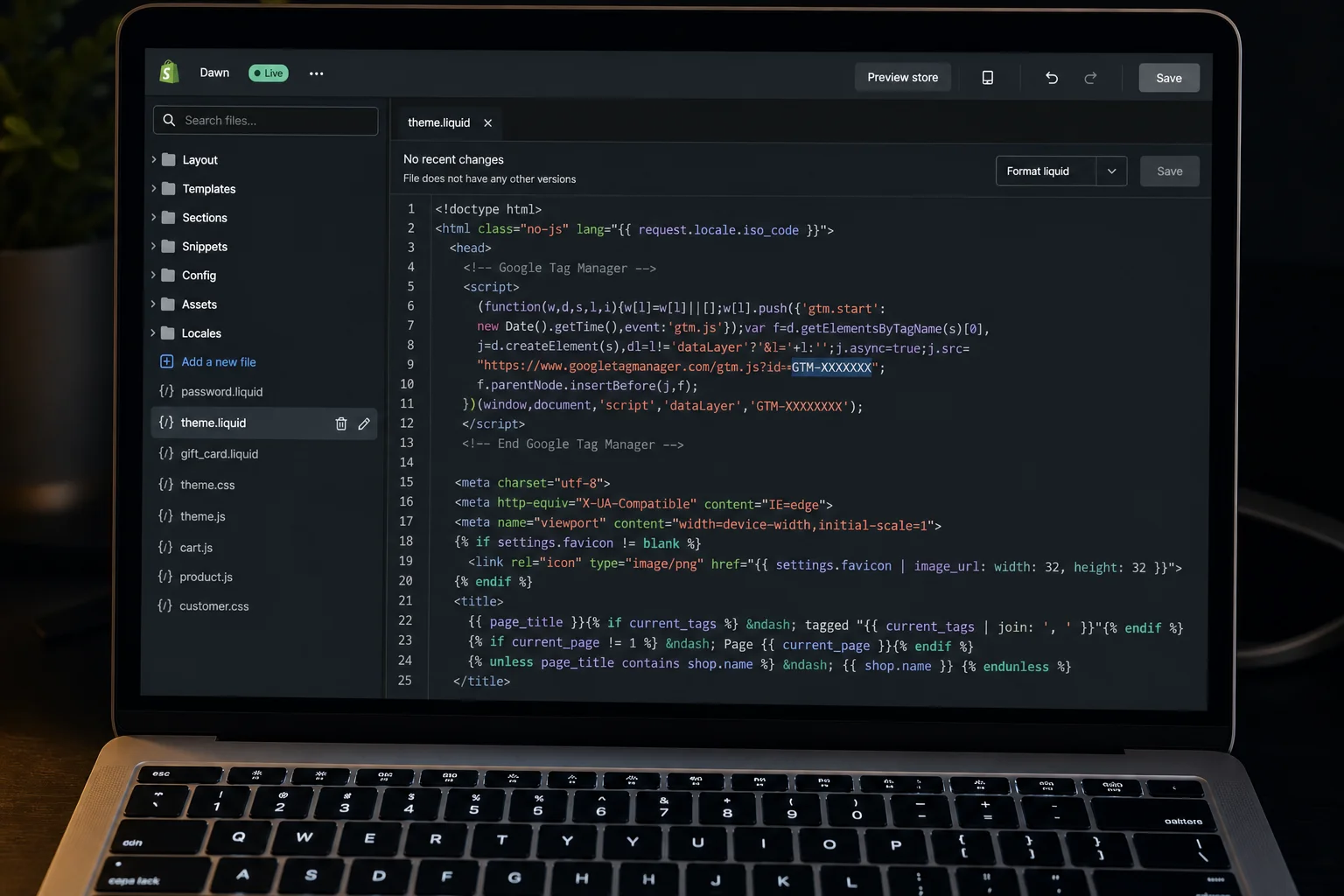
Task: Click the '<!doctype html>' line
Action: tap(488, 209)
